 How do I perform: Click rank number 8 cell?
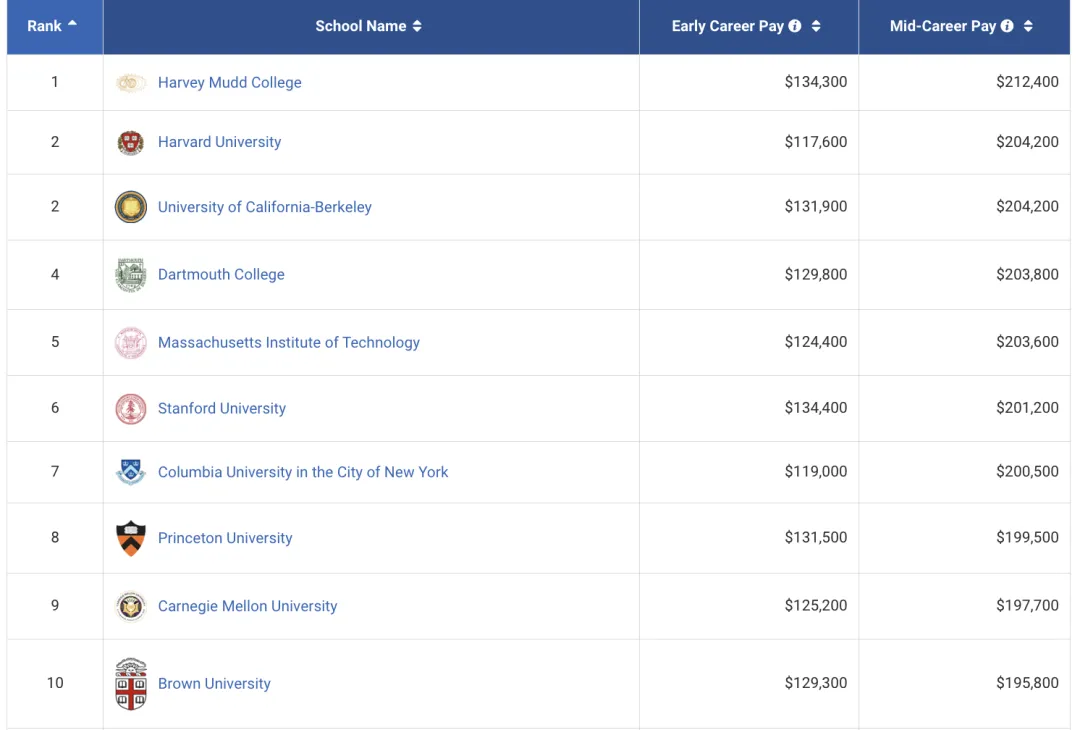tap(55, 538)
